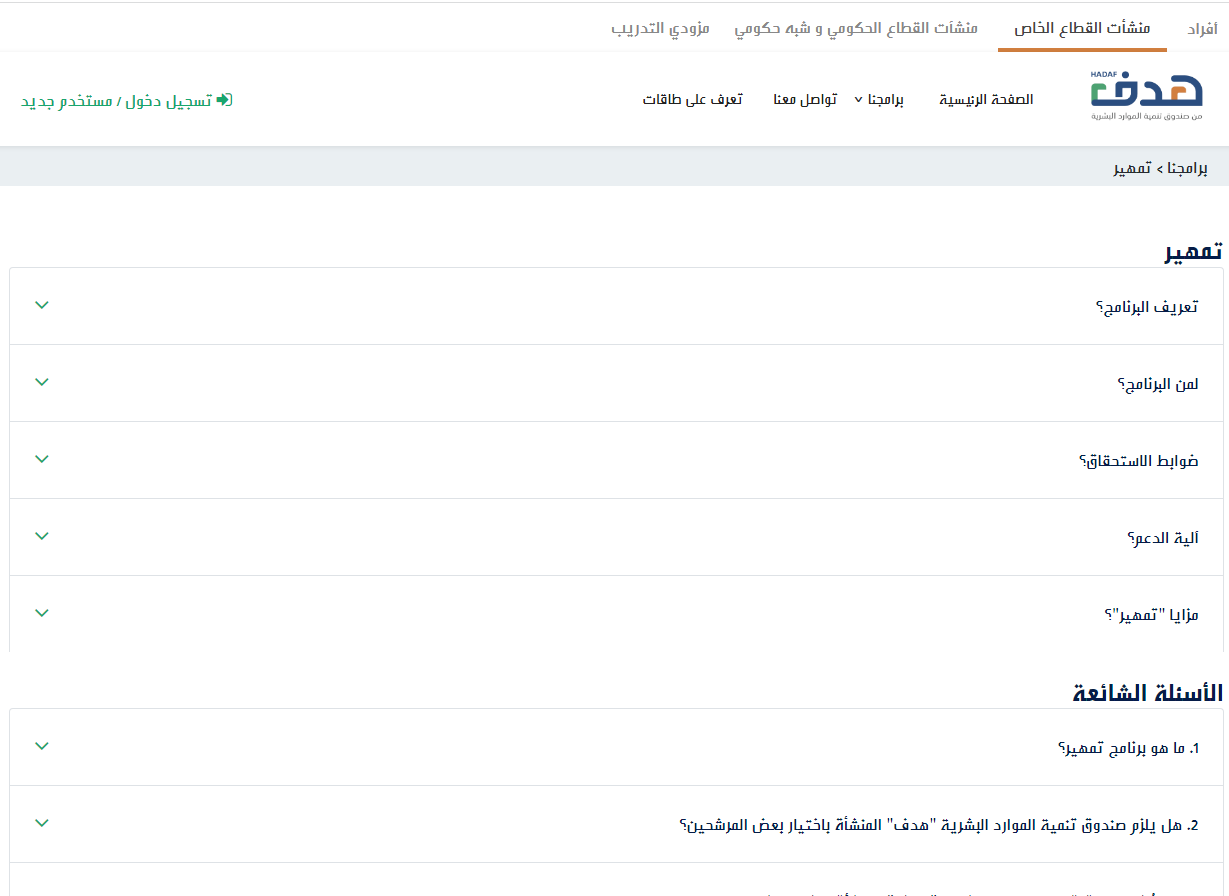The image size is (1229, 896).
Task: Expand لمن البرنامج؟ chevron
Action: click(42, 382)
